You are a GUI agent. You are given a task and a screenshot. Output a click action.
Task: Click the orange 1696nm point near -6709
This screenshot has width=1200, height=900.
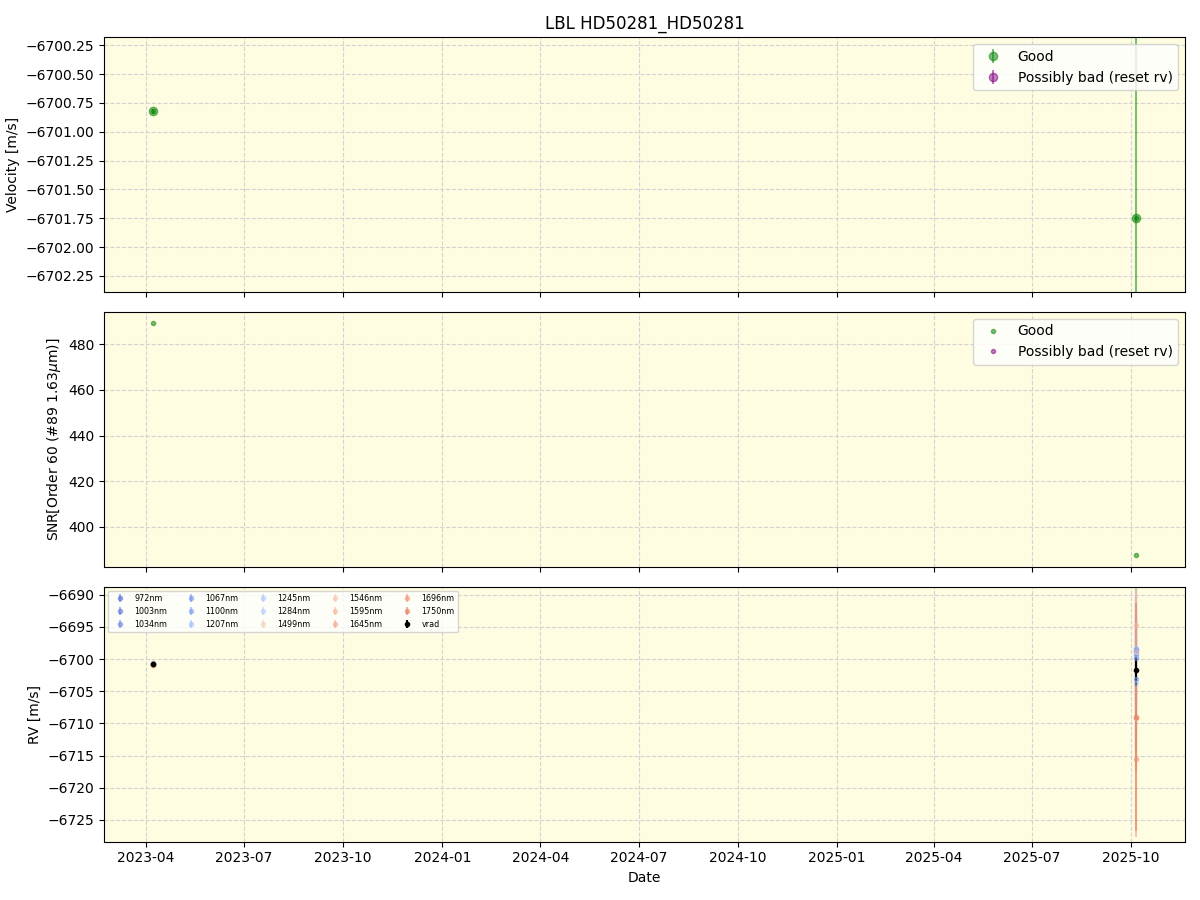point(1136,717)
